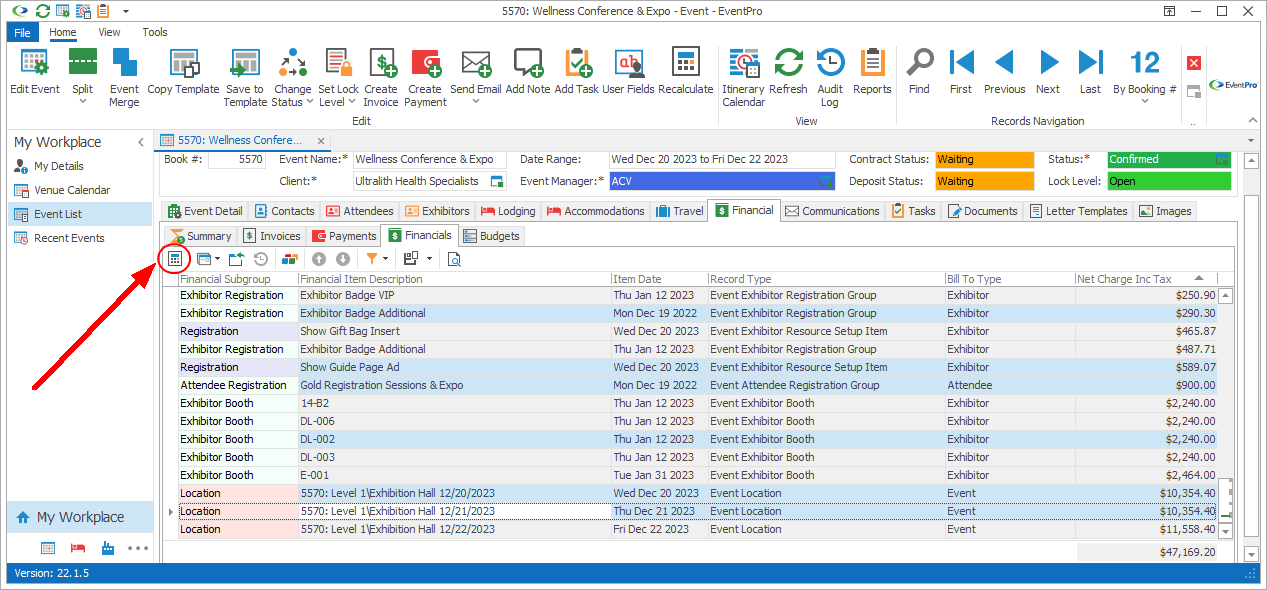Screen dimensions: 1267x590
Task: Click the export arrow icon in Financials toolbar
Action: tap(236, 259)
